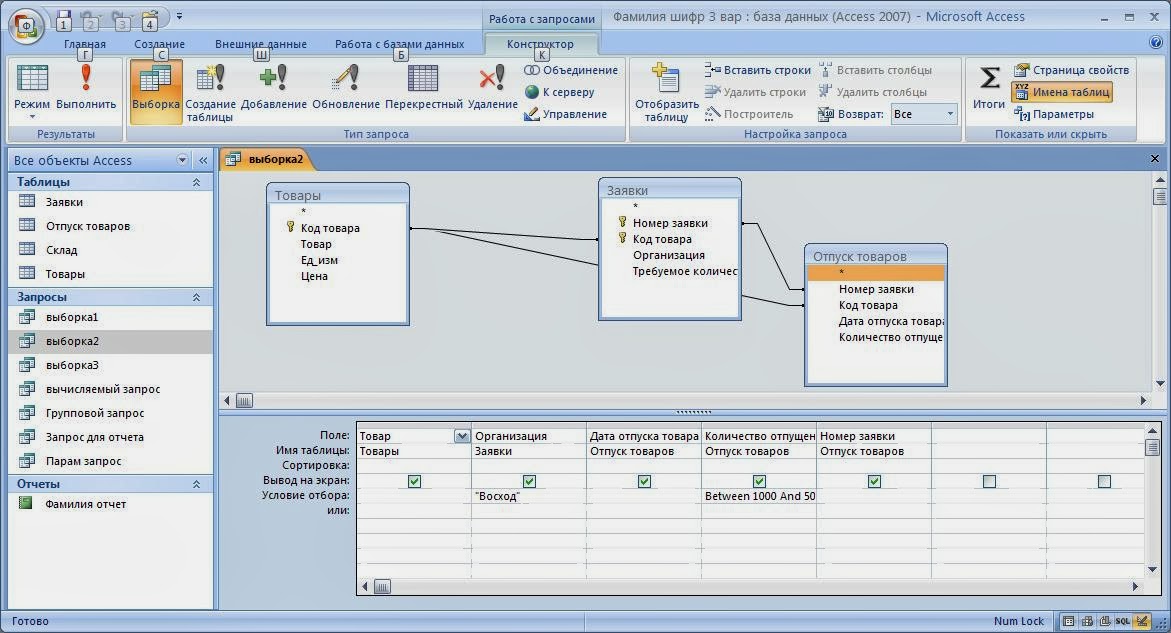
Task: Collapse the Отчеты group
Action: [x=196, y=484]
